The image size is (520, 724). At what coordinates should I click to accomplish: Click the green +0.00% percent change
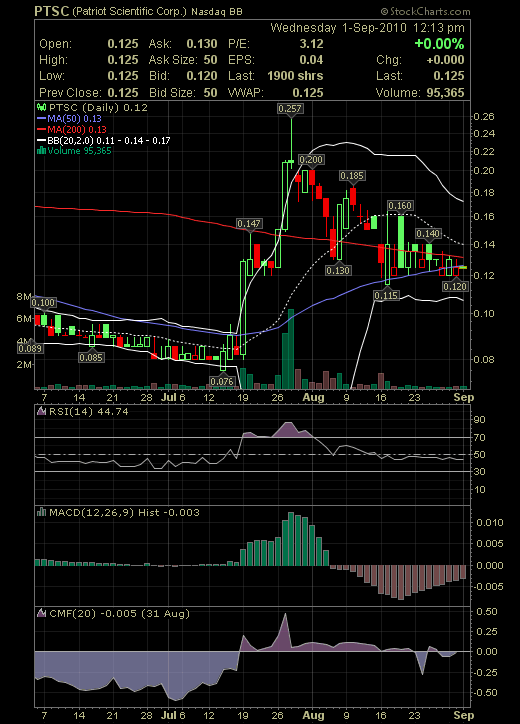click(439, 44)
